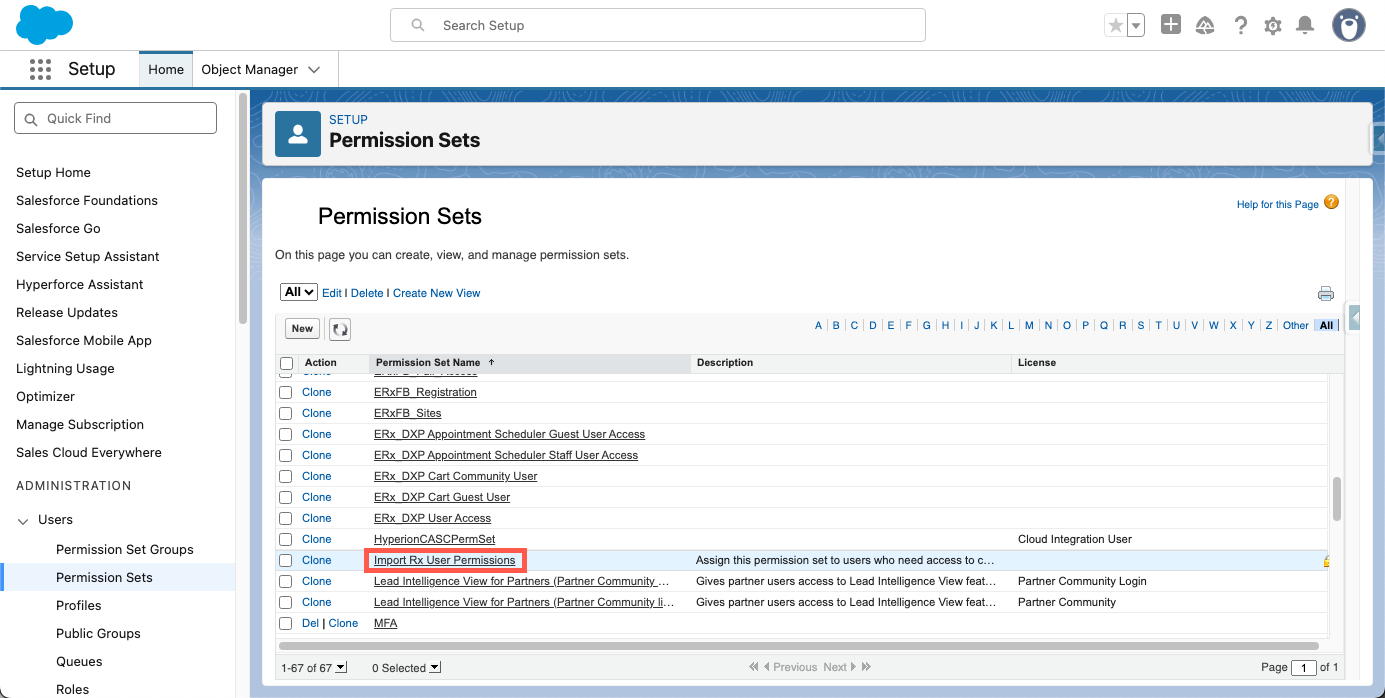
Task: Open the Global Actions plus icon
Action: coord(1171,25)
